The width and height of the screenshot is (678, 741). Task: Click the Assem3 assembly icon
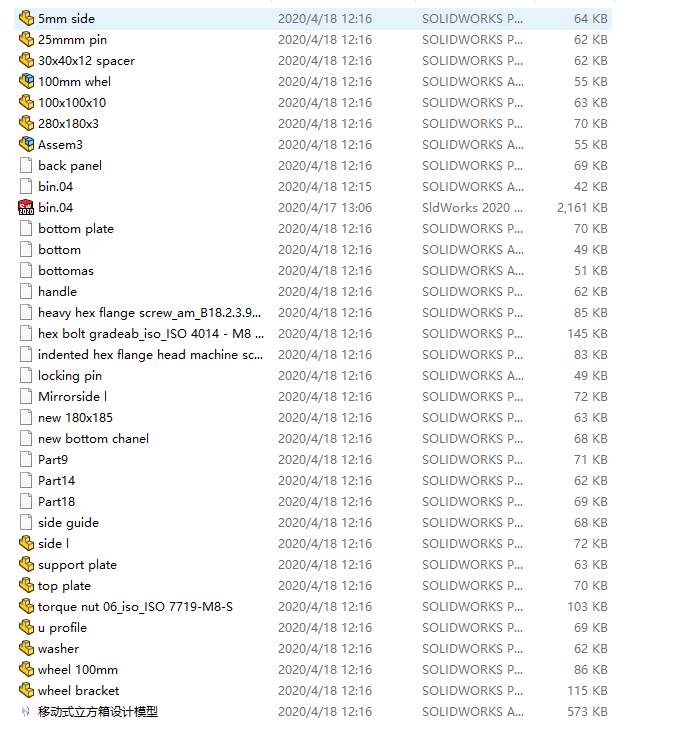coord(26,145)
